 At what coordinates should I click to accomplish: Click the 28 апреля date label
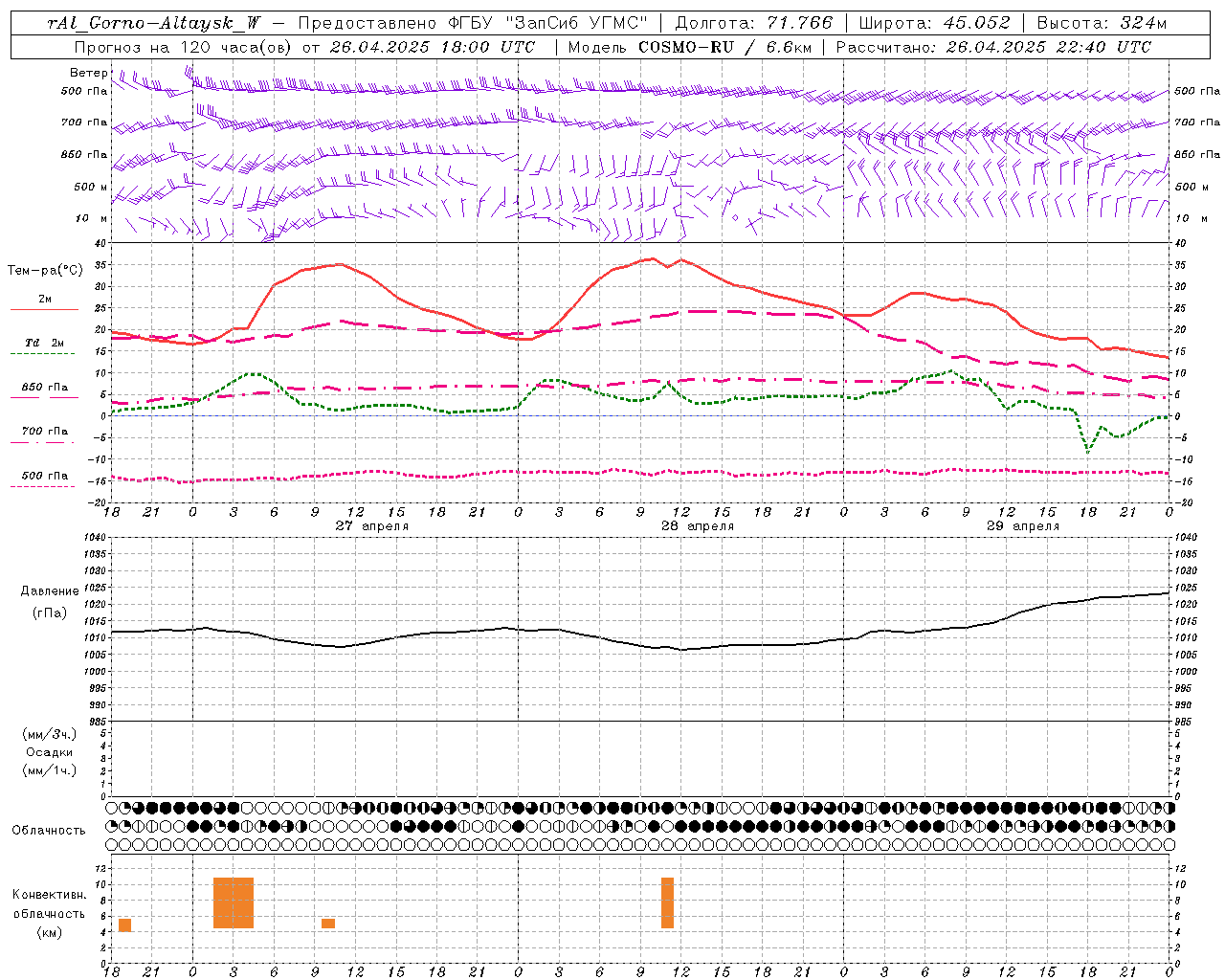pyautogui.click(x=698, y=525)
